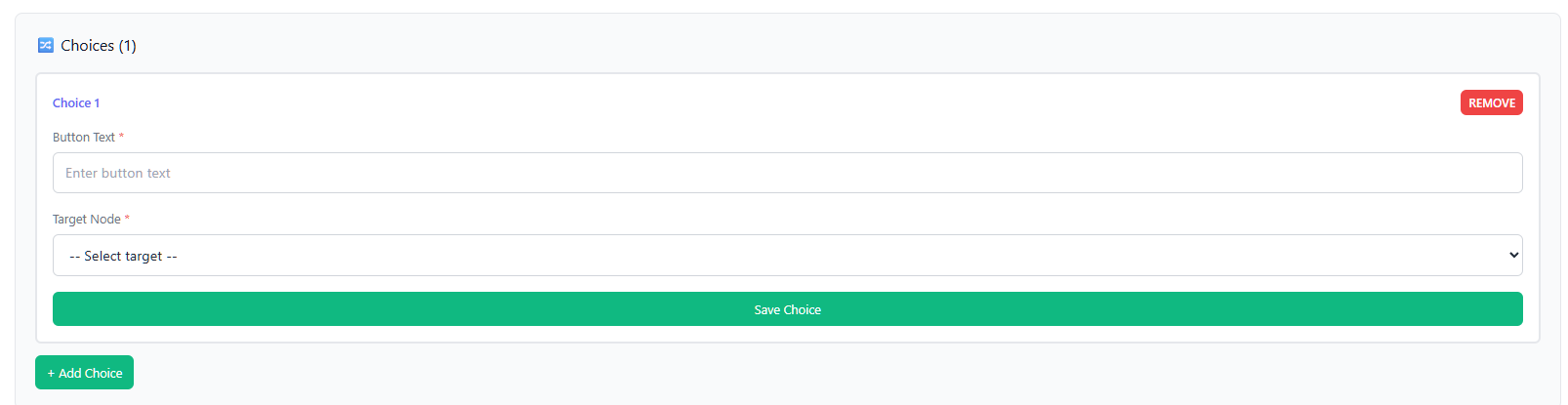Click the "Add Choice" label text
This screenshot has height=405, width=1568.
[x=91, y=373]
